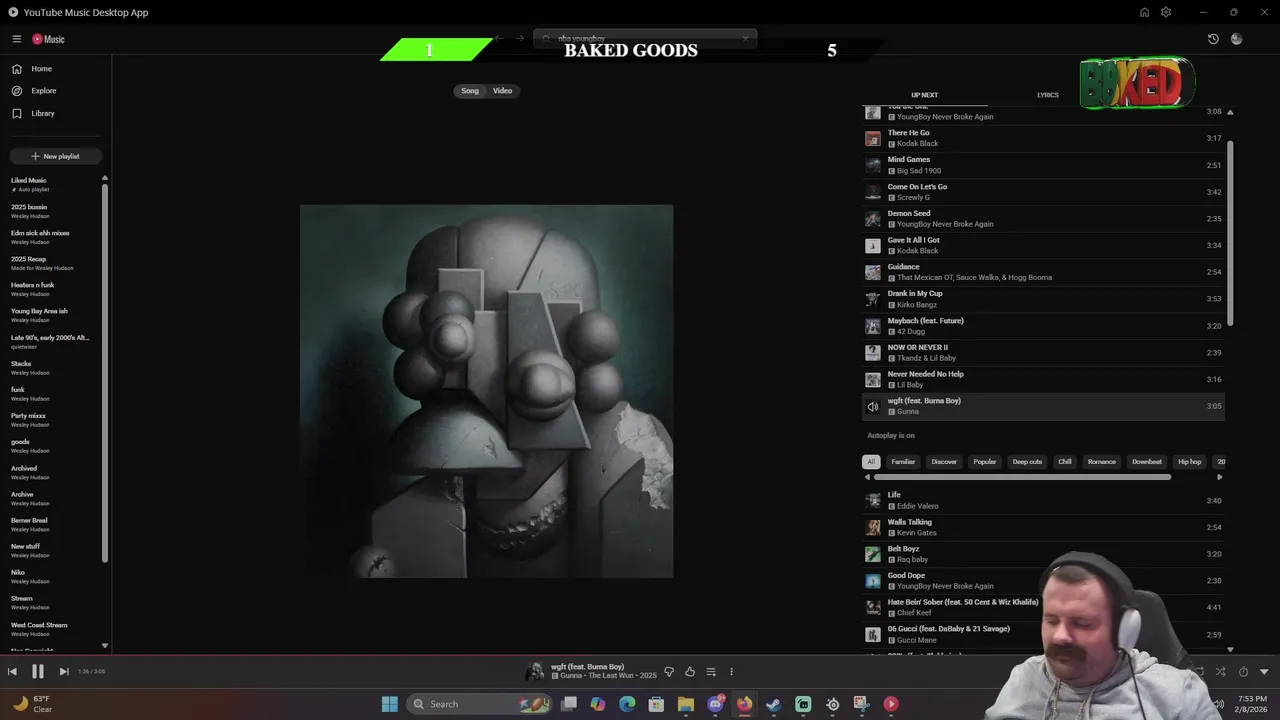
Task: Open Windows Start menu
Action: coord(389,704)
